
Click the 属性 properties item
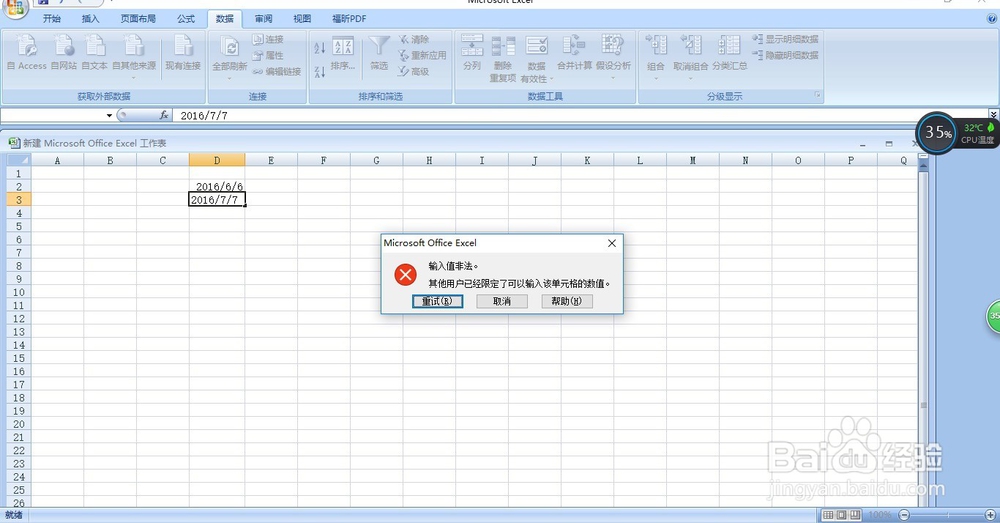(268, 55)
